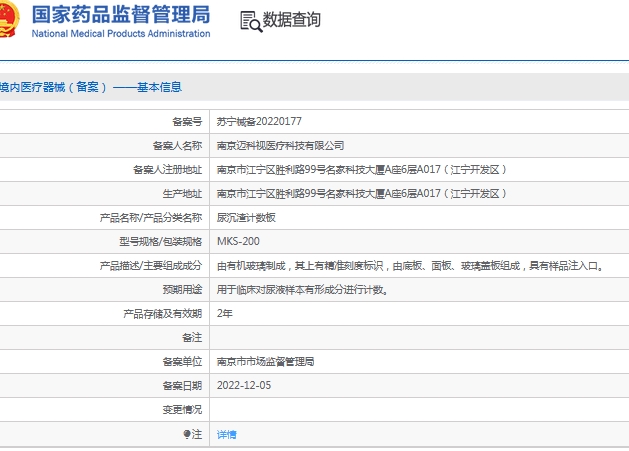
Task: Select product name 尿沉渣计数板
Action: 246,217
